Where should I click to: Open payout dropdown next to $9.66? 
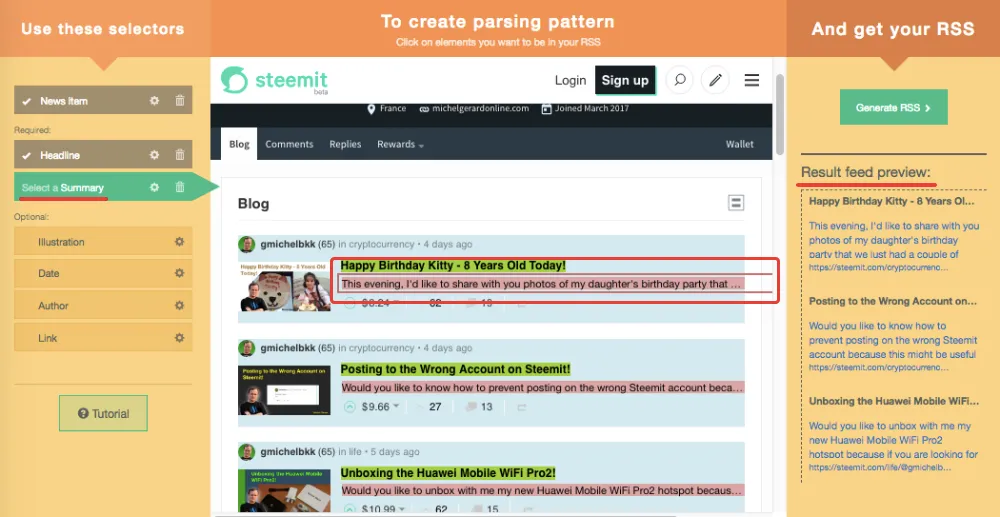point(396,407)
